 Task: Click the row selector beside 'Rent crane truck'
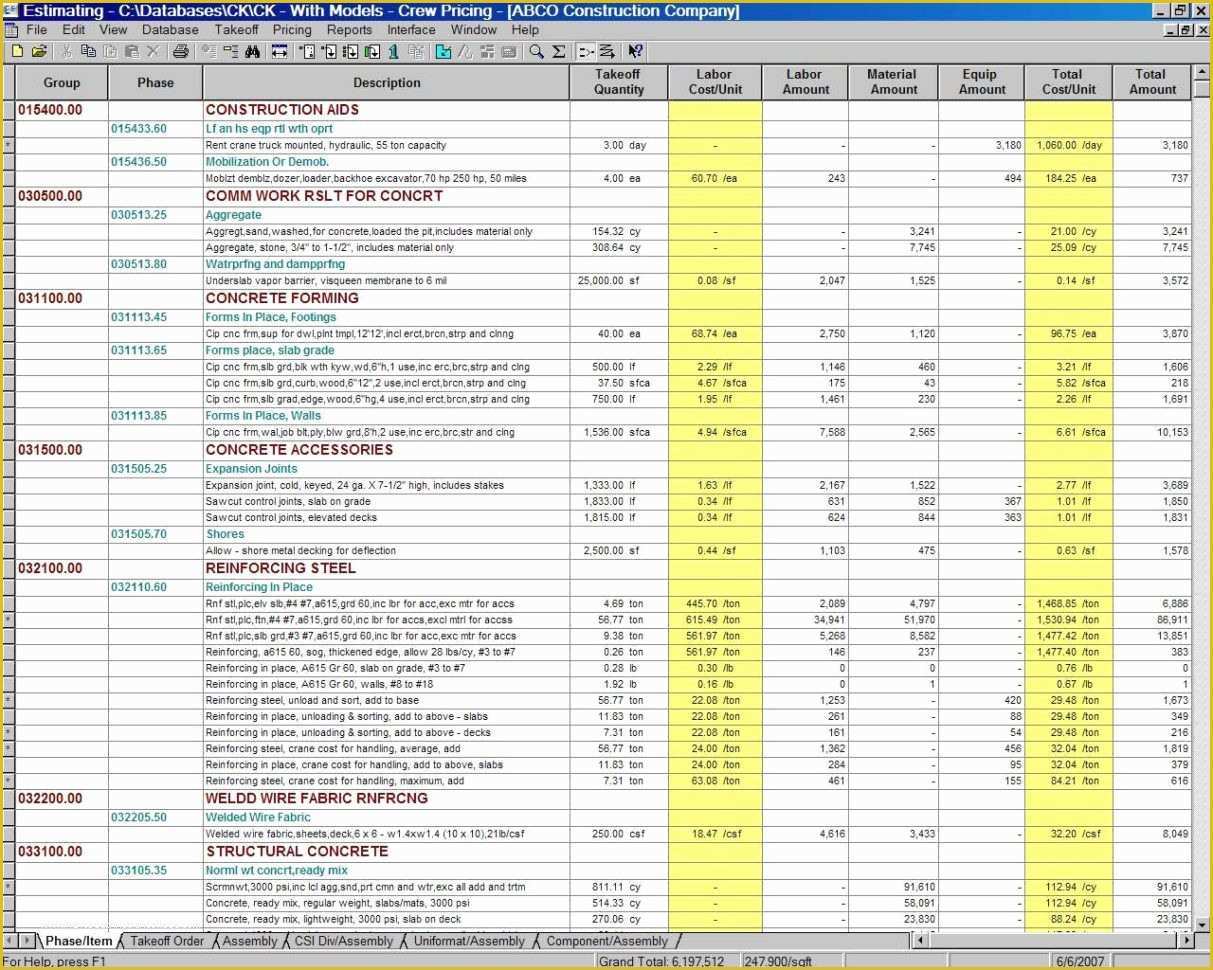(x=8, y=145)
